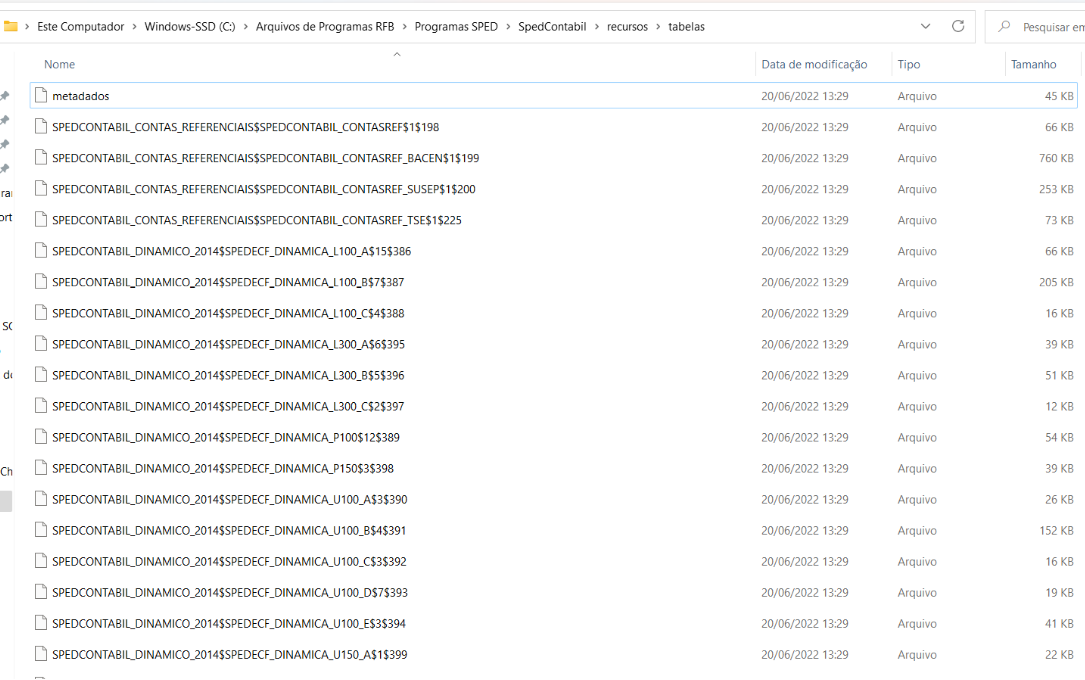The height and width of the screenshot is (680, 1085).
Task: Click file icon of CONTASREF$1$198
Action: [42, 127]
